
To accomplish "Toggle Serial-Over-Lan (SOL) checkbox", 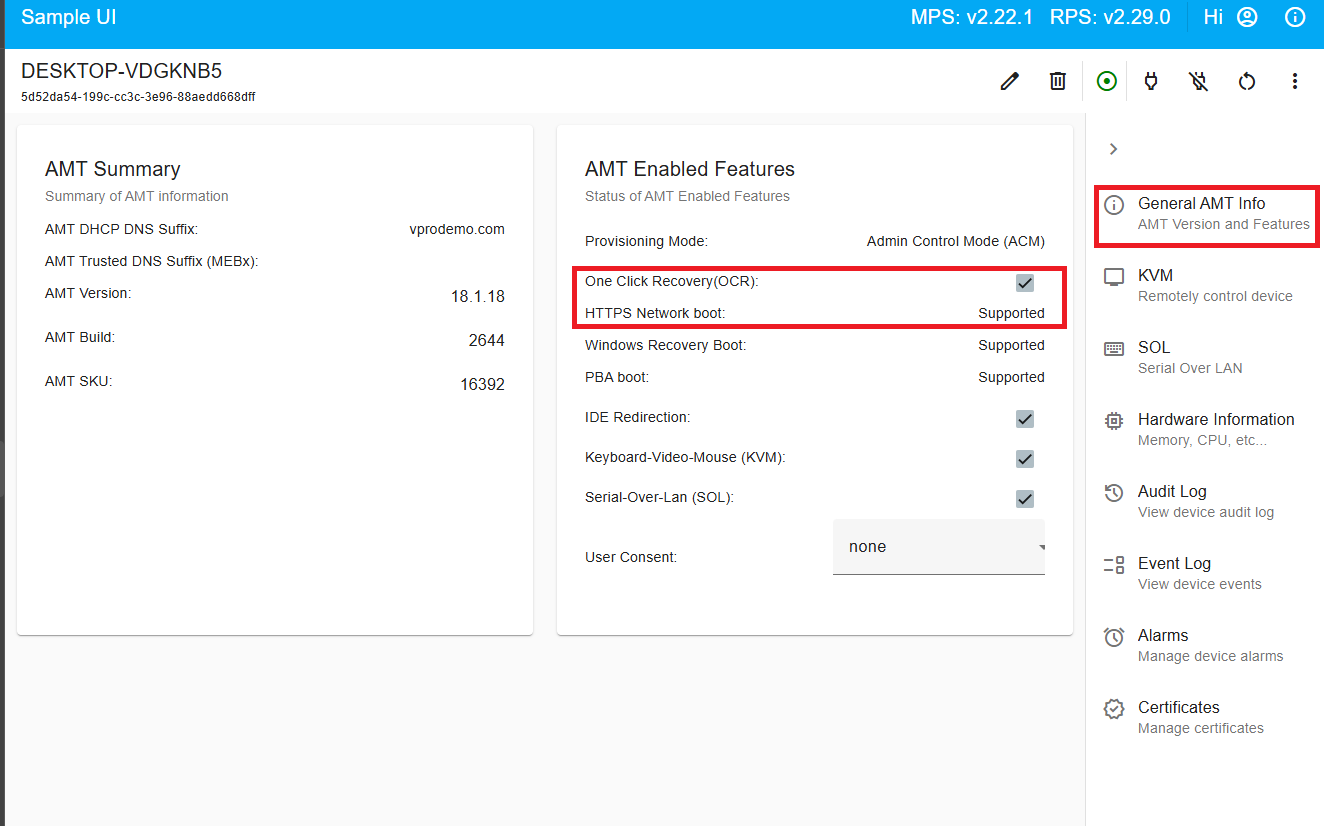I will [x=1024, y=498].
